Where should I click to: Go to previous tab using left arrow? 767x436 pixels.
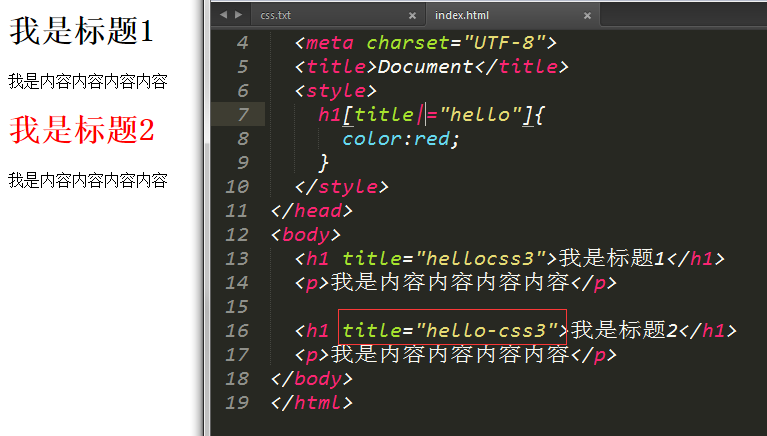[x=223, y=15]
